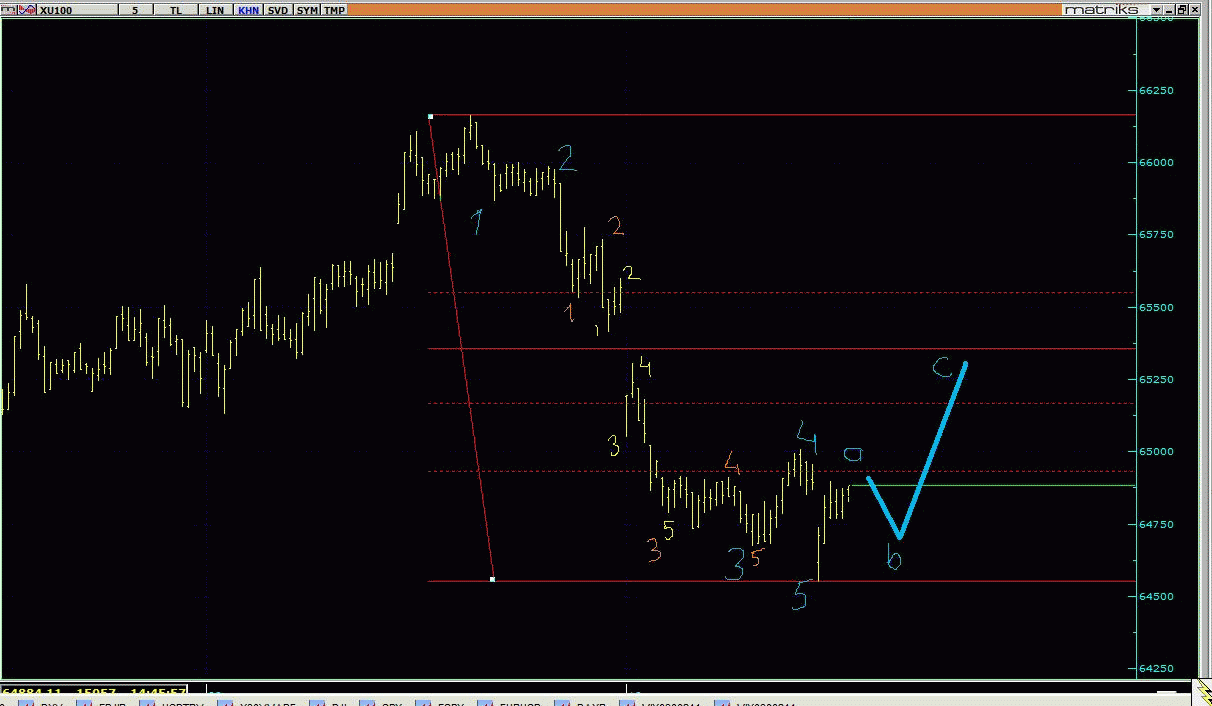Restore the chart window size
Image resolution: width=1212 pixels, height=706 pixels.
click(1180, 9)
